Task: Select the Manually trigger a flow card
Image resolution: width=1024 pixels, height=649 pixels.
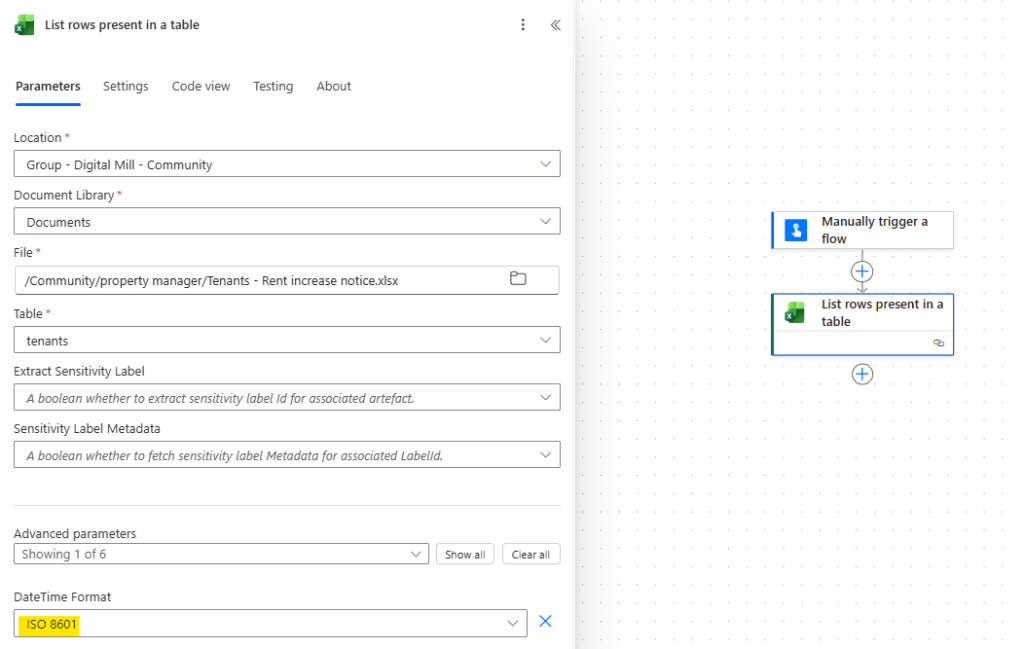Action: click(862, 230)
